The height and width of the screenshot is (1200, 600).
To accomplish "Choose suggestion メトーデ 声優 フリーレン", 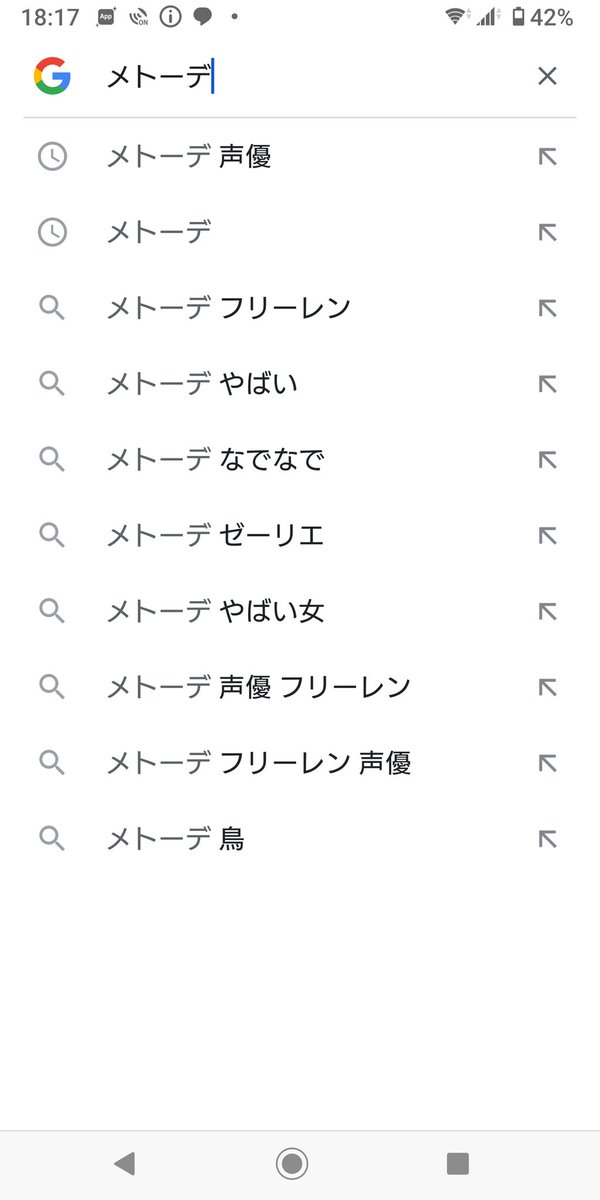I will point(259,687).
